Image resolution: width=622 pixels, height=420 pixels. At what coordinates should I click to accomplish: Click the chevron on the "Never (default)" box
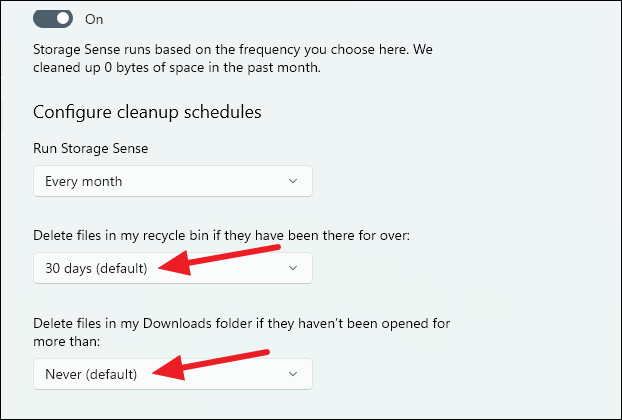[293, 374]
